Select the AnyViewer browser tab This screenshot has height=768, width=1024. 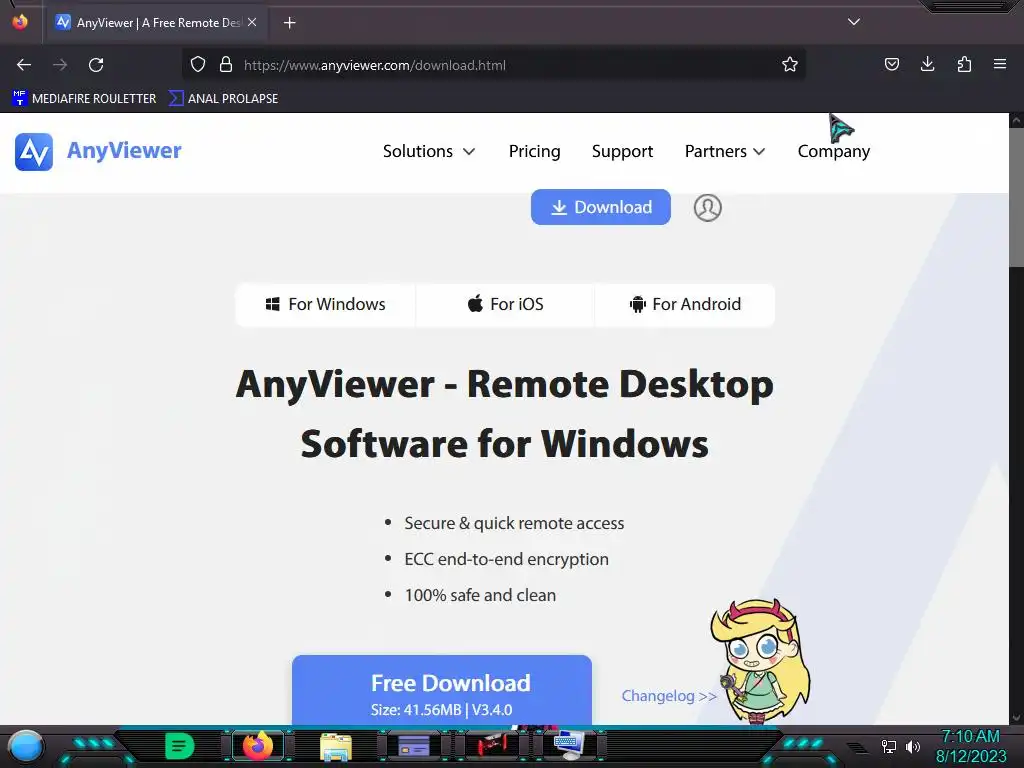click(157, 23)
